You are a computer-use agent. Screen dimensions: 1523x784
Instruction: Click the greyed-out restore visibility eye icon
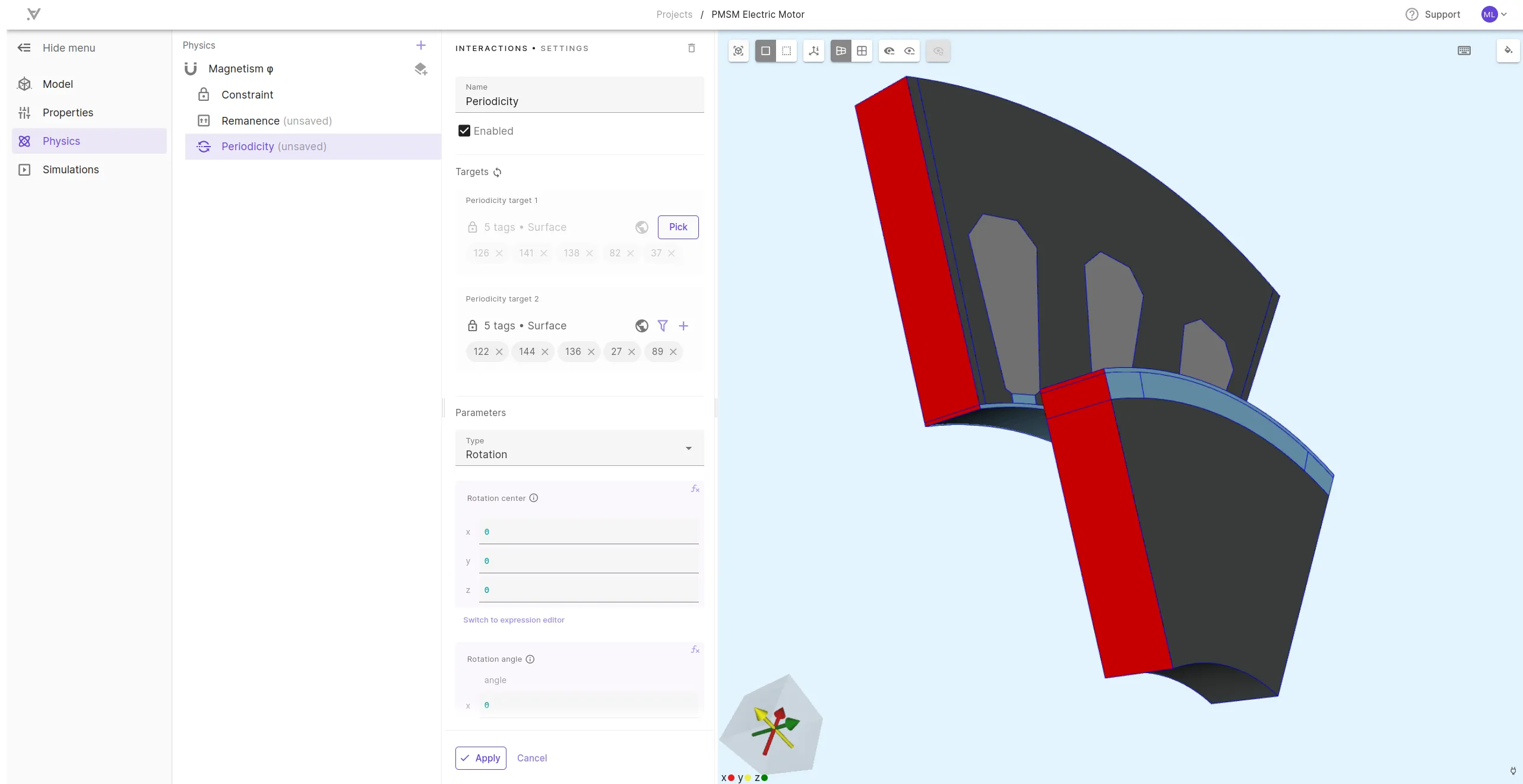(938, 51)
